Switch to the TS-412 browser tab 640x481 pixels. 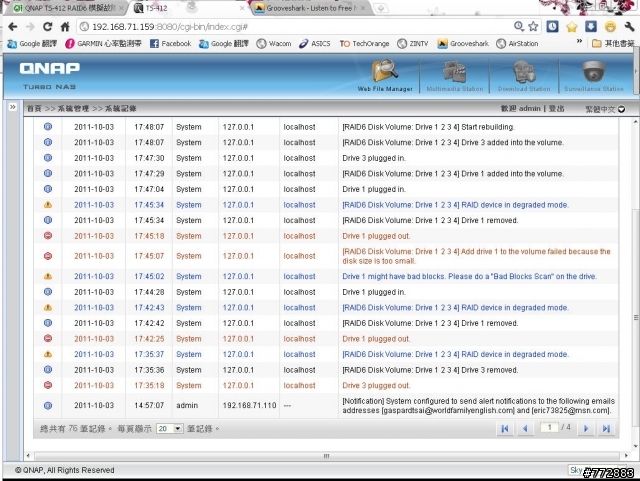point(189,8)
